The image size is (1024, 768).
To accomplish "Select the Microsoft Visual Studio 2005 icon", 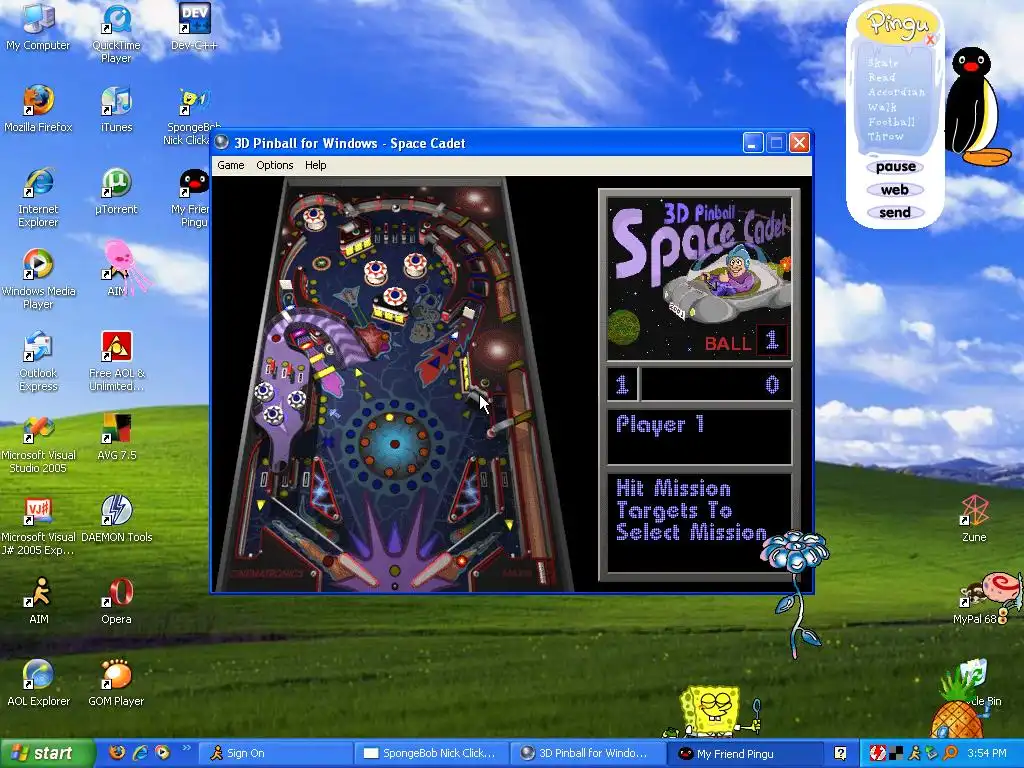I will click(x=38, y=444).
